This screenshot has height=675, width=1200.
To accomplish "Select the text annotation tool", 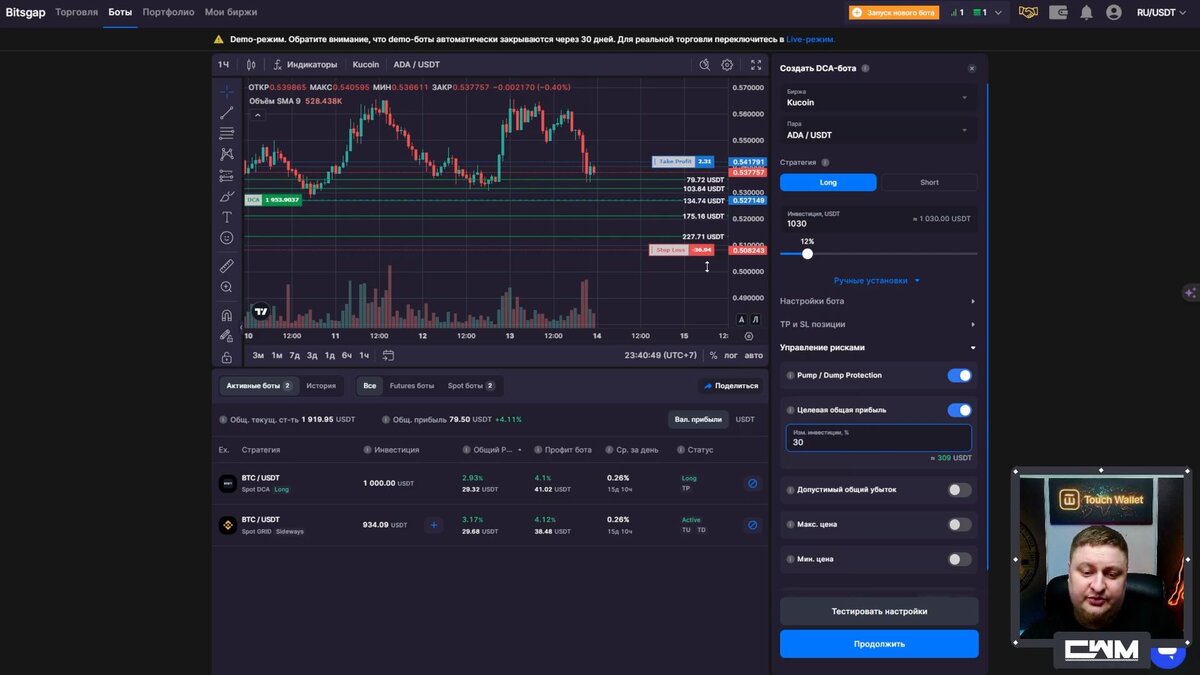I will point(227,217).
